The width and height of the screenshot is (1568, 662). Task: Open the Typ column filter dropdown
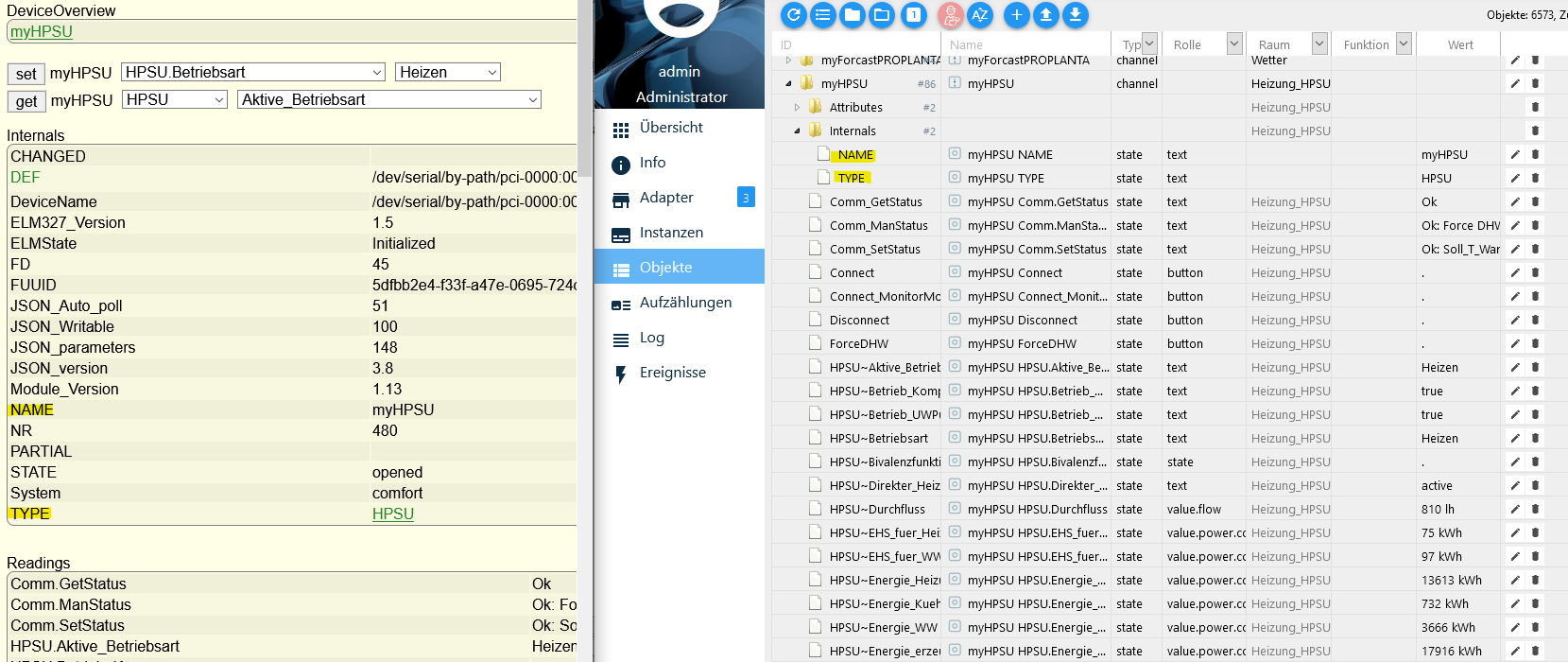[1149, 44]
